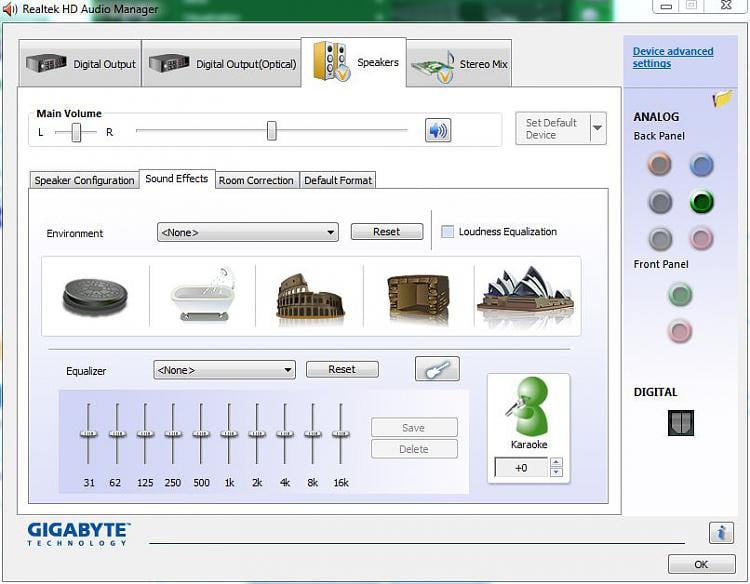This screenshot has width=750, height=584.
Task: Click the grey bottom-row back panel jack
Action: click(661, 238)
